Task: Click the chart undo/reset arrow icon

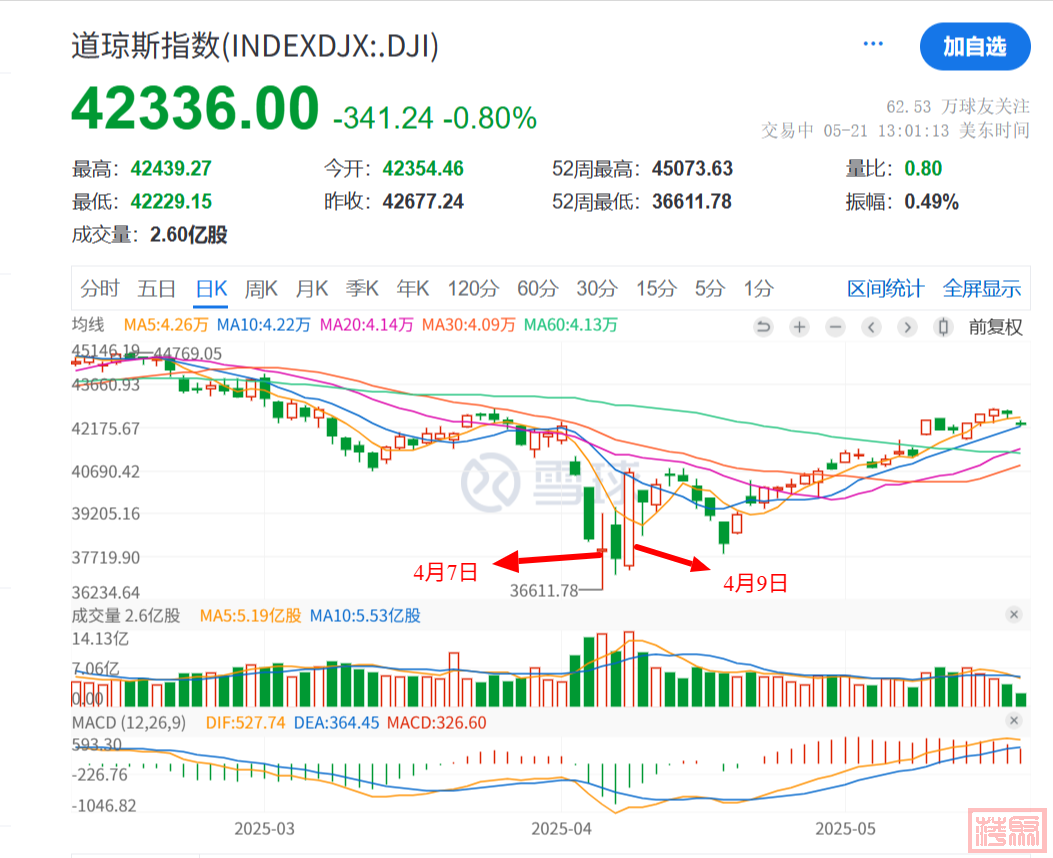Action: pos(764,328)
